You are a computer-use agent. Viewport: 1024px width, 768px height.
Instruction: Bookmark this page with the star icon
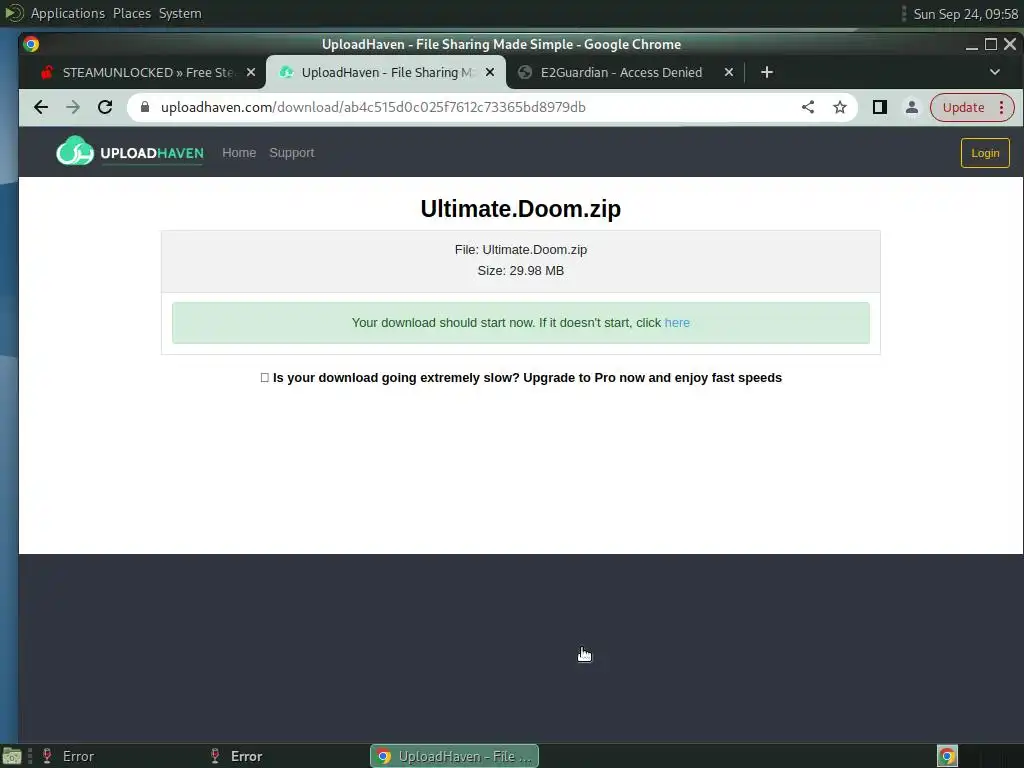[840, 107]
